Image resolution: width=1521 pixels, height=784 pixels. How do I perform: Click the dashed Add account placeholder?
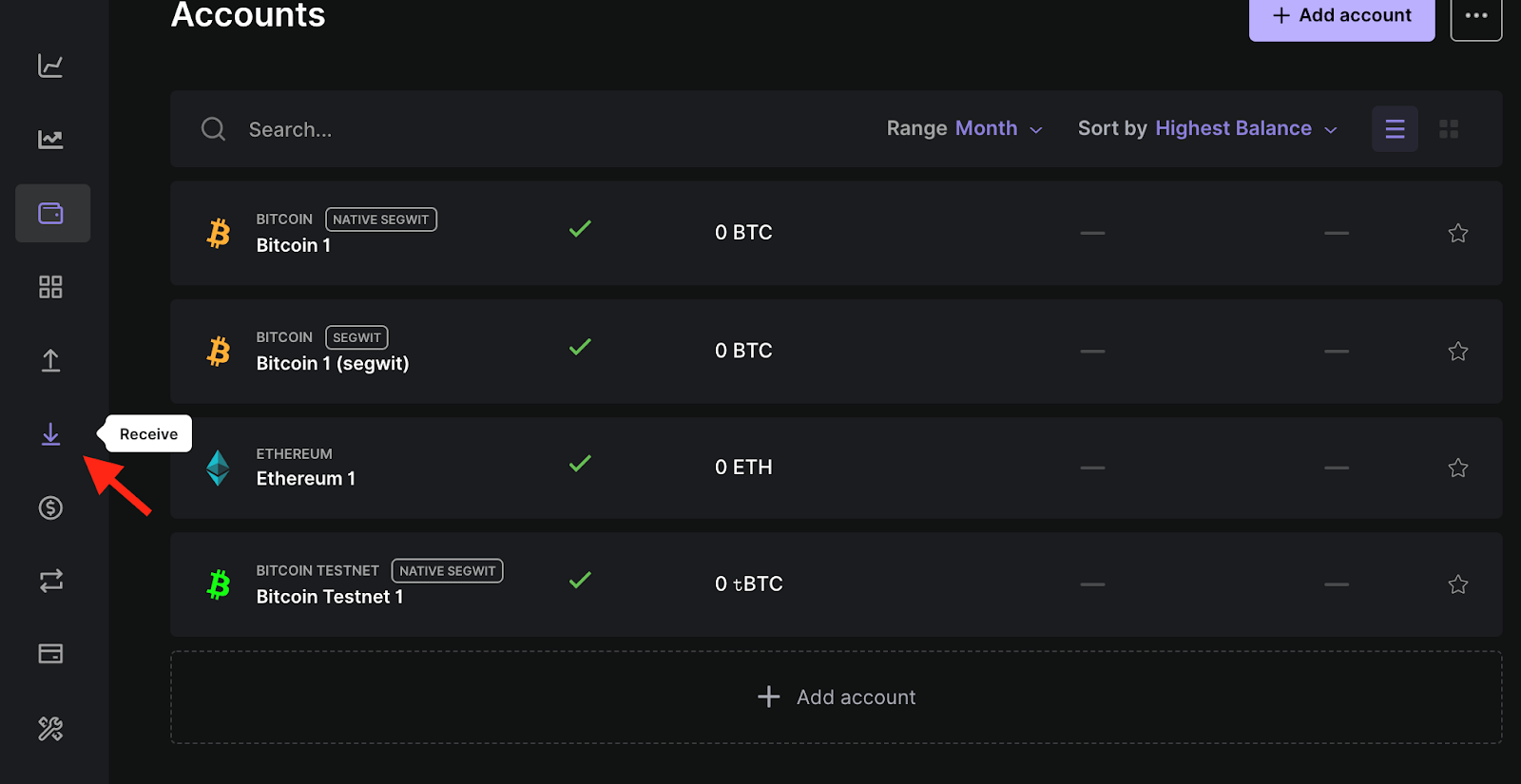[x=836, y=698]
